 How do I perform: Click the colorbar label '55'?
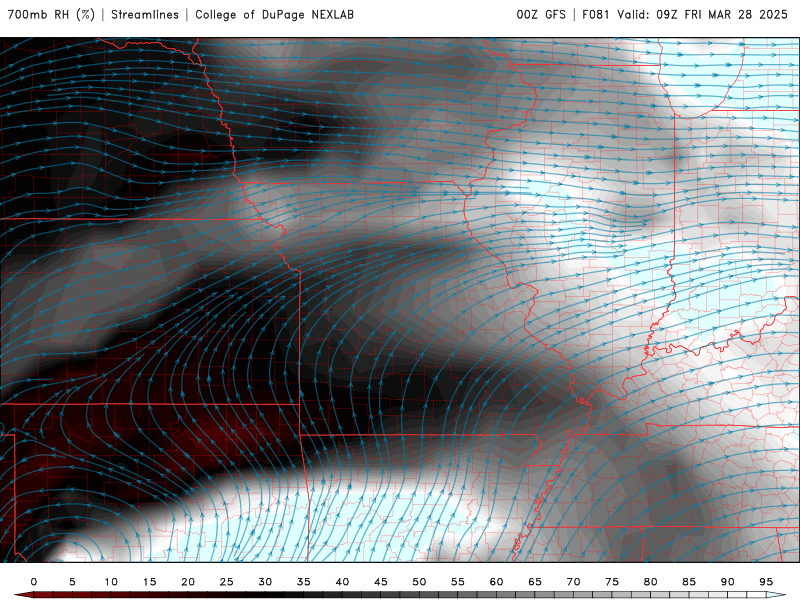[x=458, y=582]
